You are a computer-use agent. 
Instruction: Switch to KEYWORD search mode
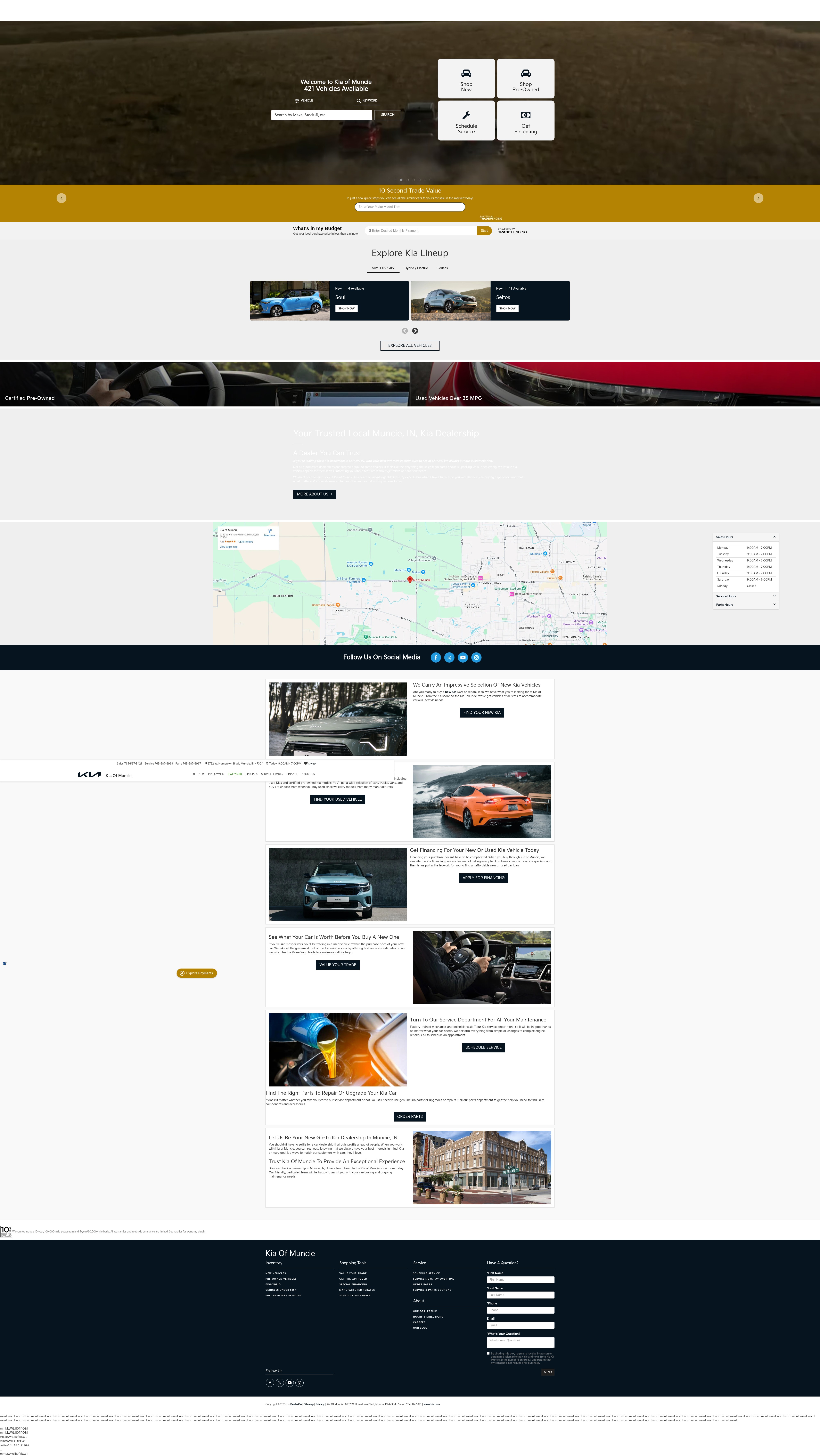coord(367,101)
